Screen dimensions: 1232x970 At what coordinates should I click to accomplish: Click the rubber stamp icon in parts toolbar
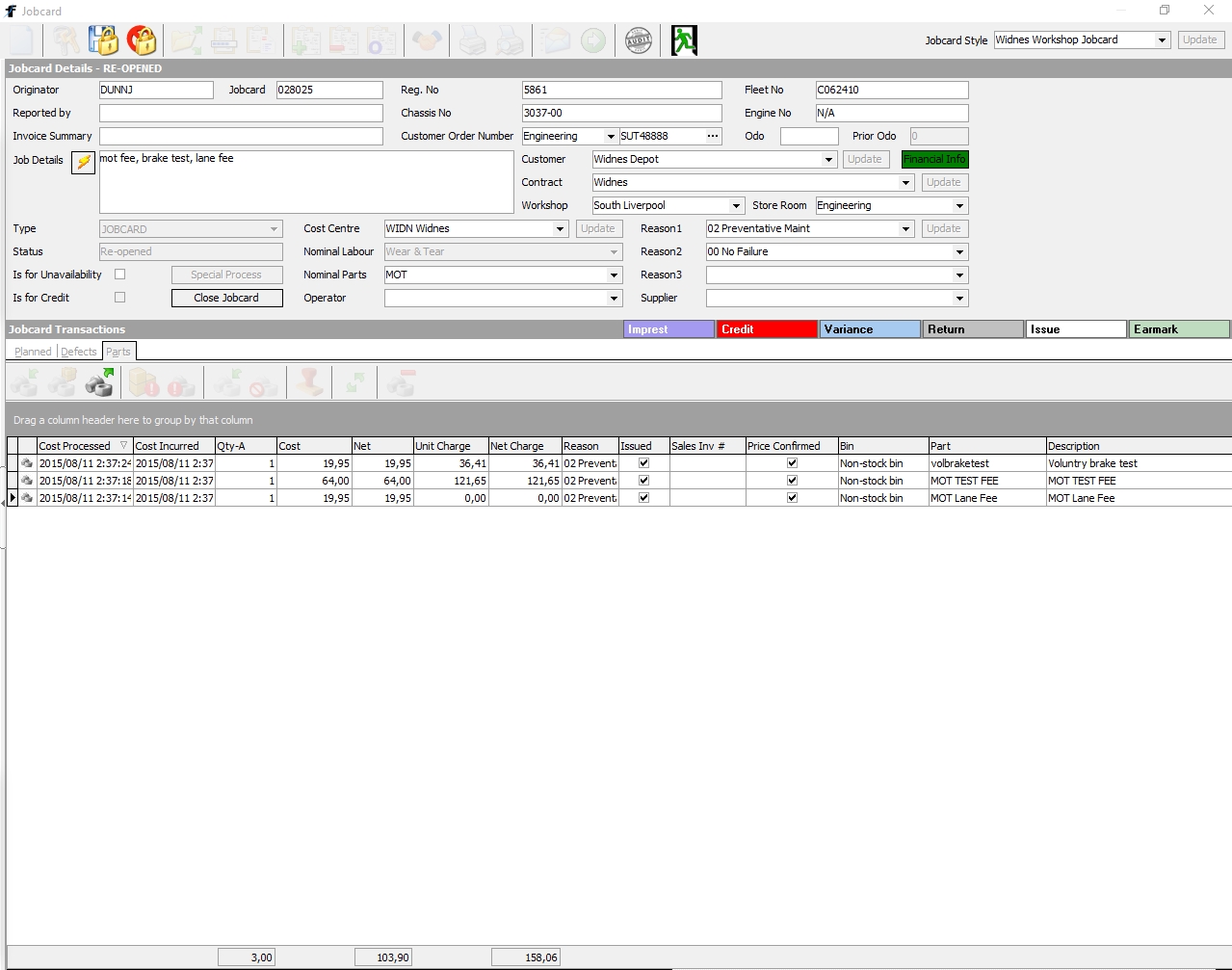click(309, 382)
